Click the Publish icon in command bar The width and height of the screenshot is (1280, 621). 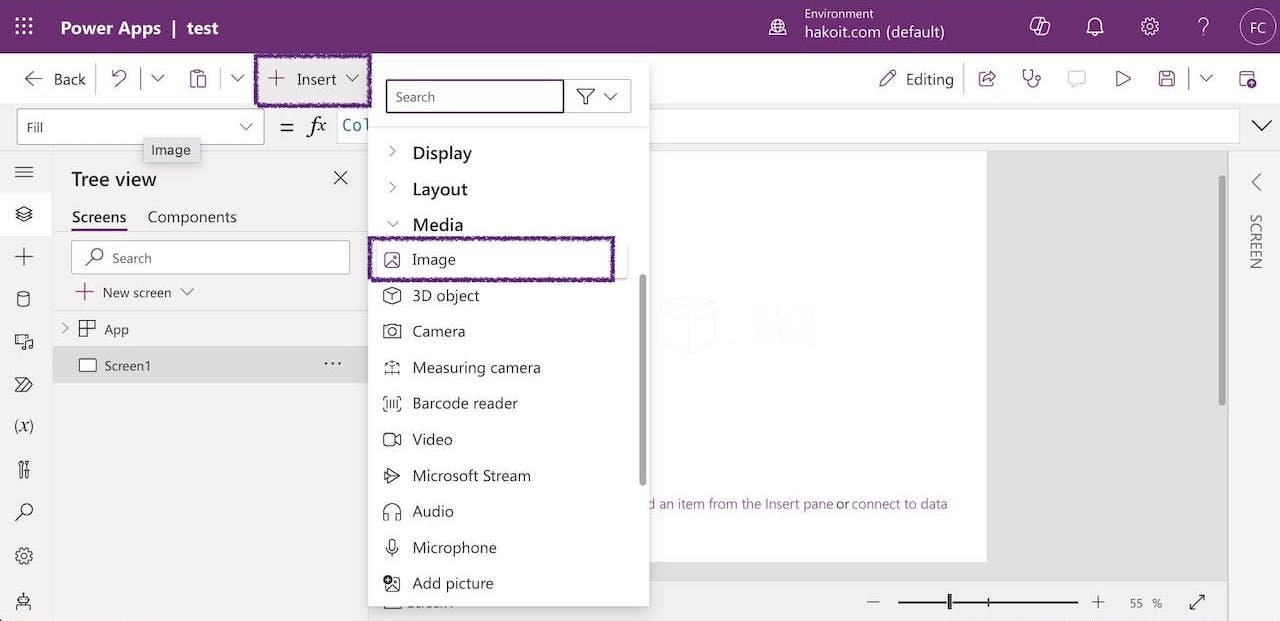click(1247, 78)
